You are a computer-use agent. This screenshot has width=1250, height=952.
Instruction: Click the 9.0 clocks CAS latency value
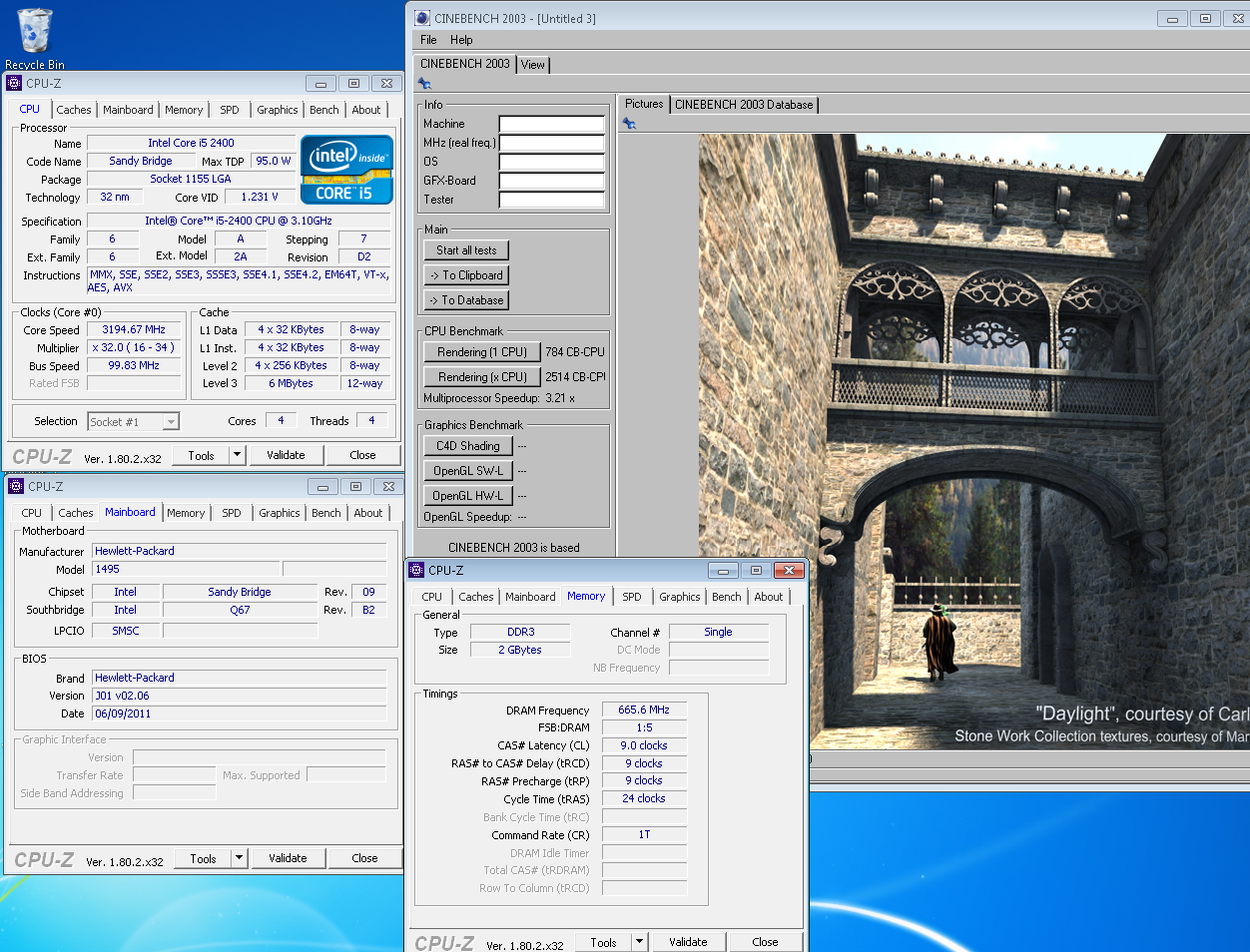[x=644, y=745]
